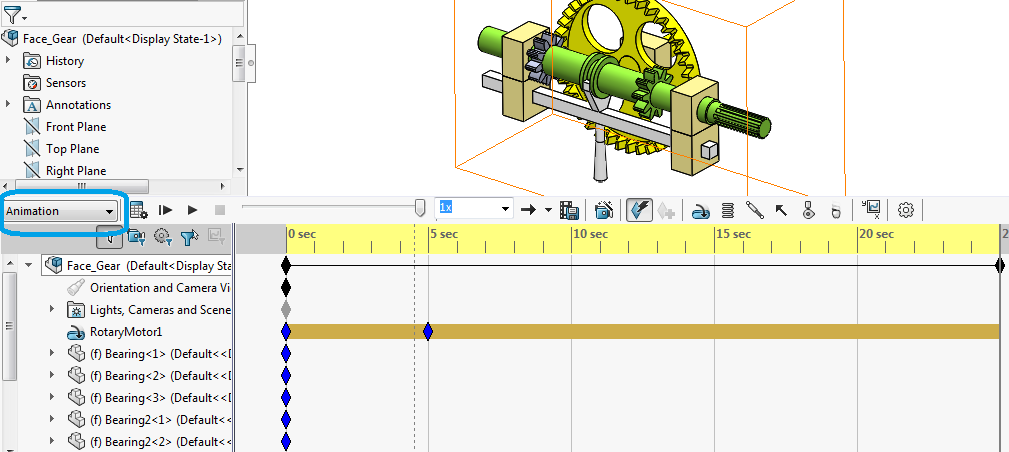Open Results and Plots icon
The image size is (1009, 452).
coord(872,209)
